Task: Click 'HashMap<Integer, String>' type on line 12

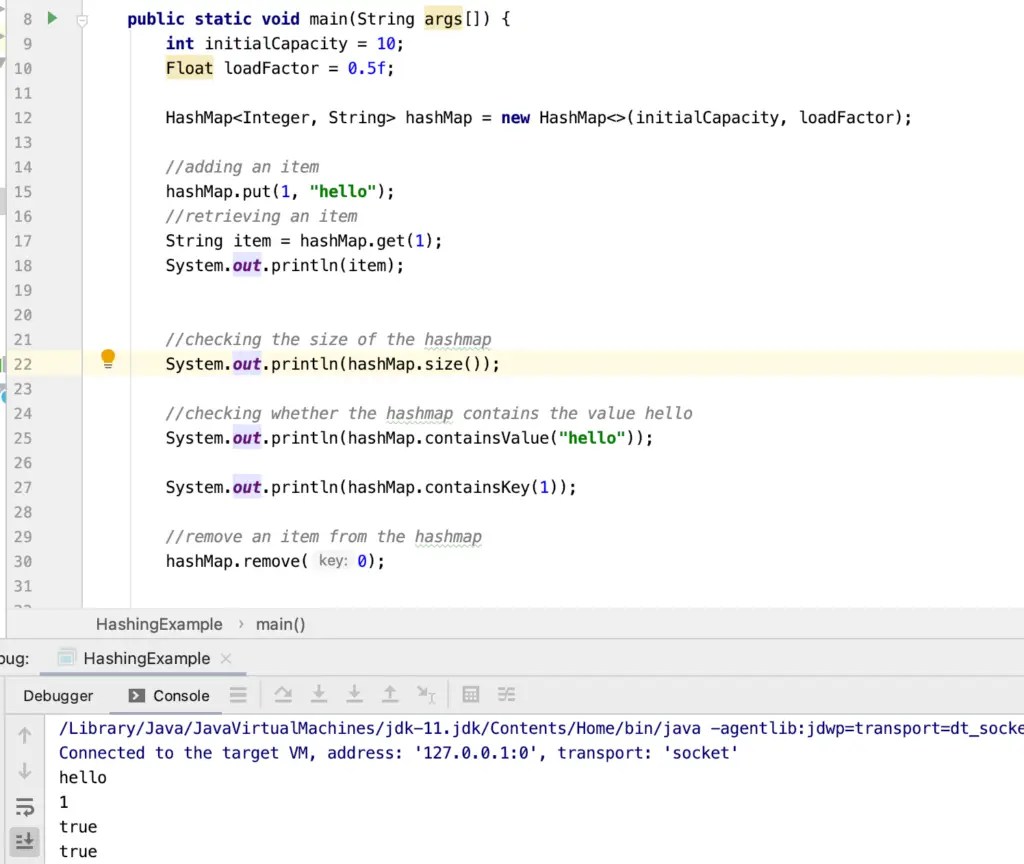Action: coord(280,118)
